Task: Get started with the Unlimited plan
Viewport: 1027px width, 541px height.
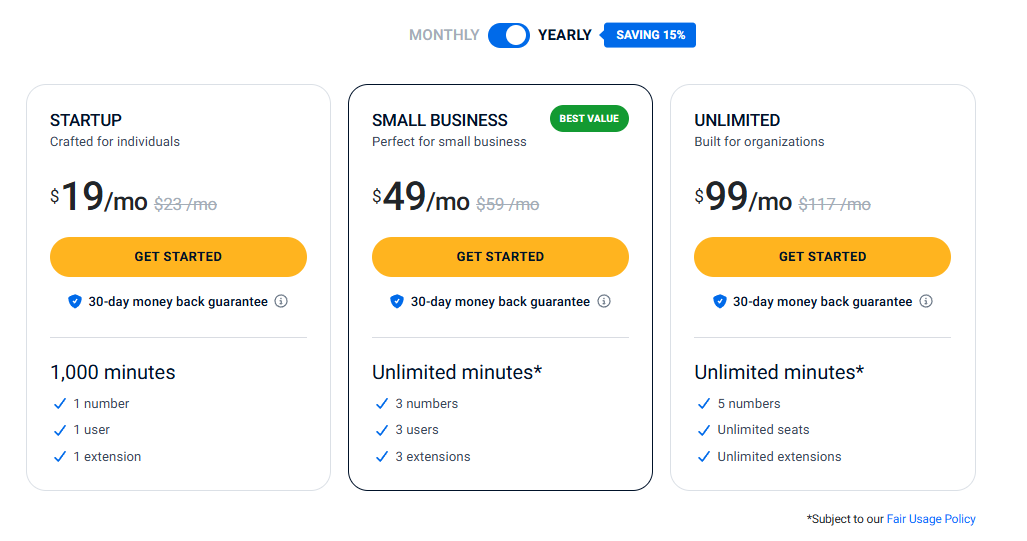Action: click(x=822, y=257)
